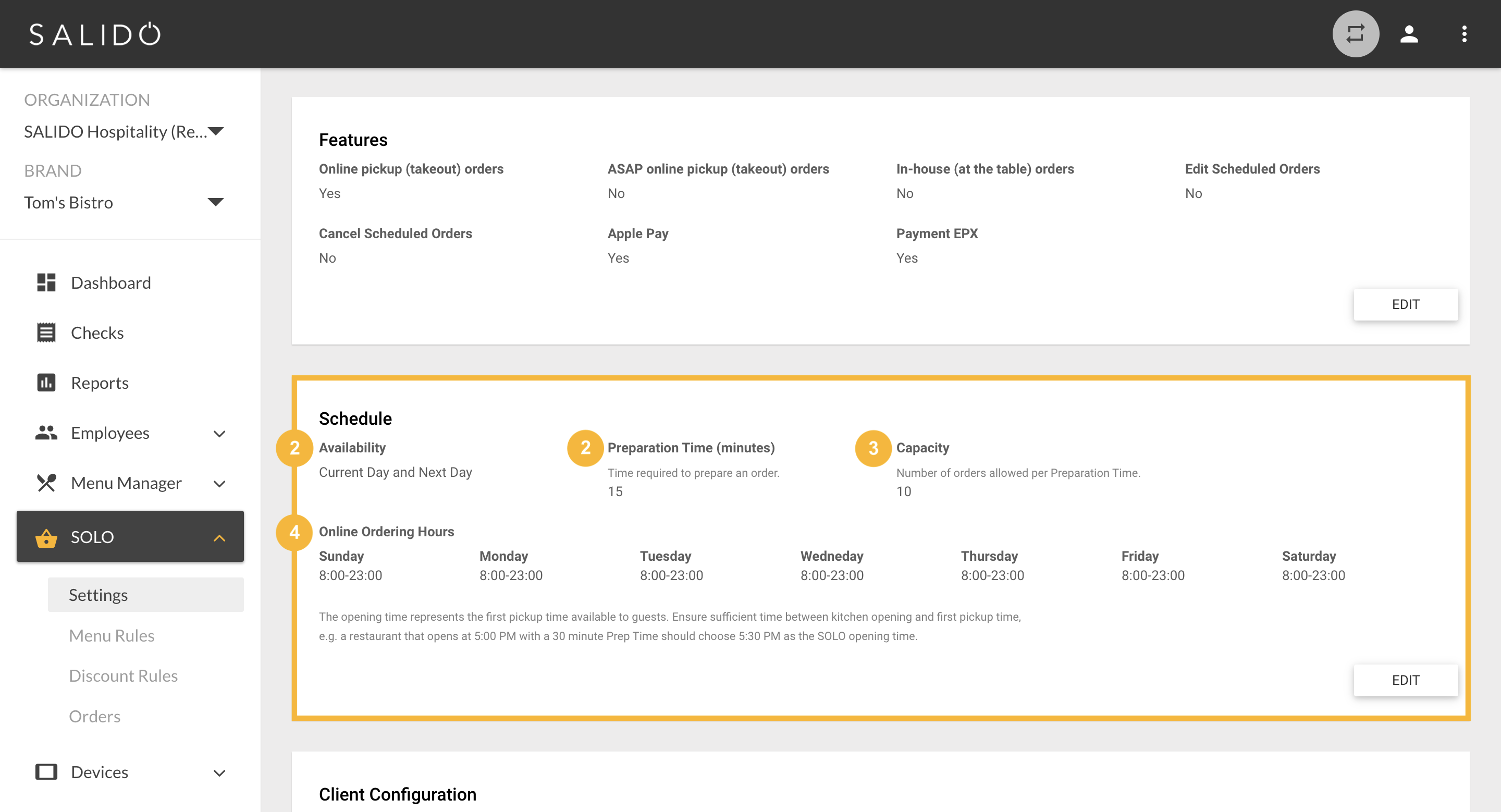Click Thursday hours 8:00-23:00
1501x812 pixels.
(992, 575)
